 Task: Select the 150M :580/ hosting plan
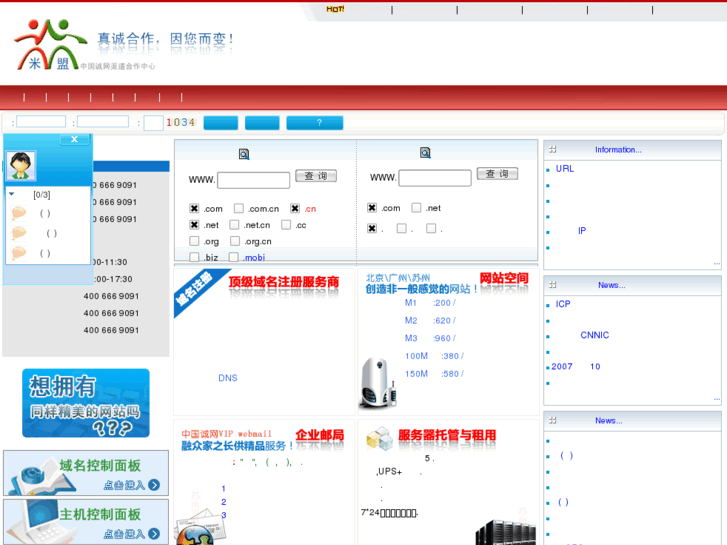434,373
